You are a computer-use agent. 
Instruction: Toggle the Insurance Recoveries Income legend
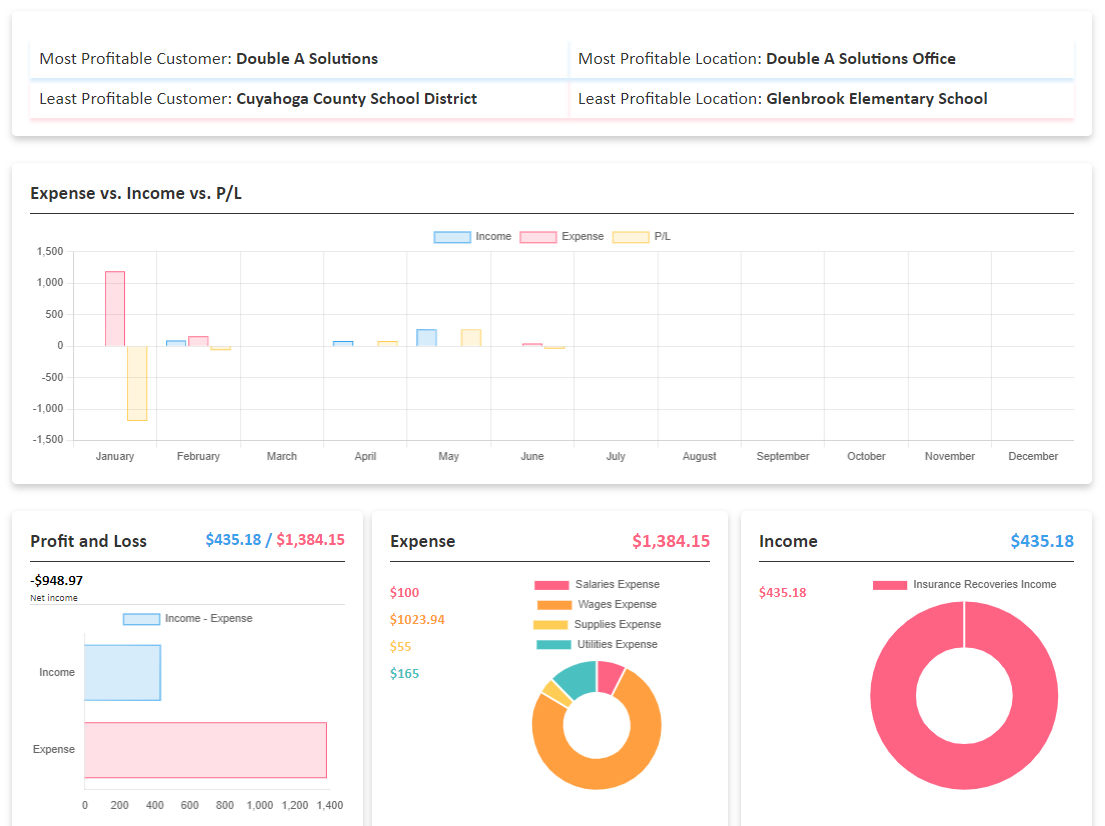(x=964, y=585)
